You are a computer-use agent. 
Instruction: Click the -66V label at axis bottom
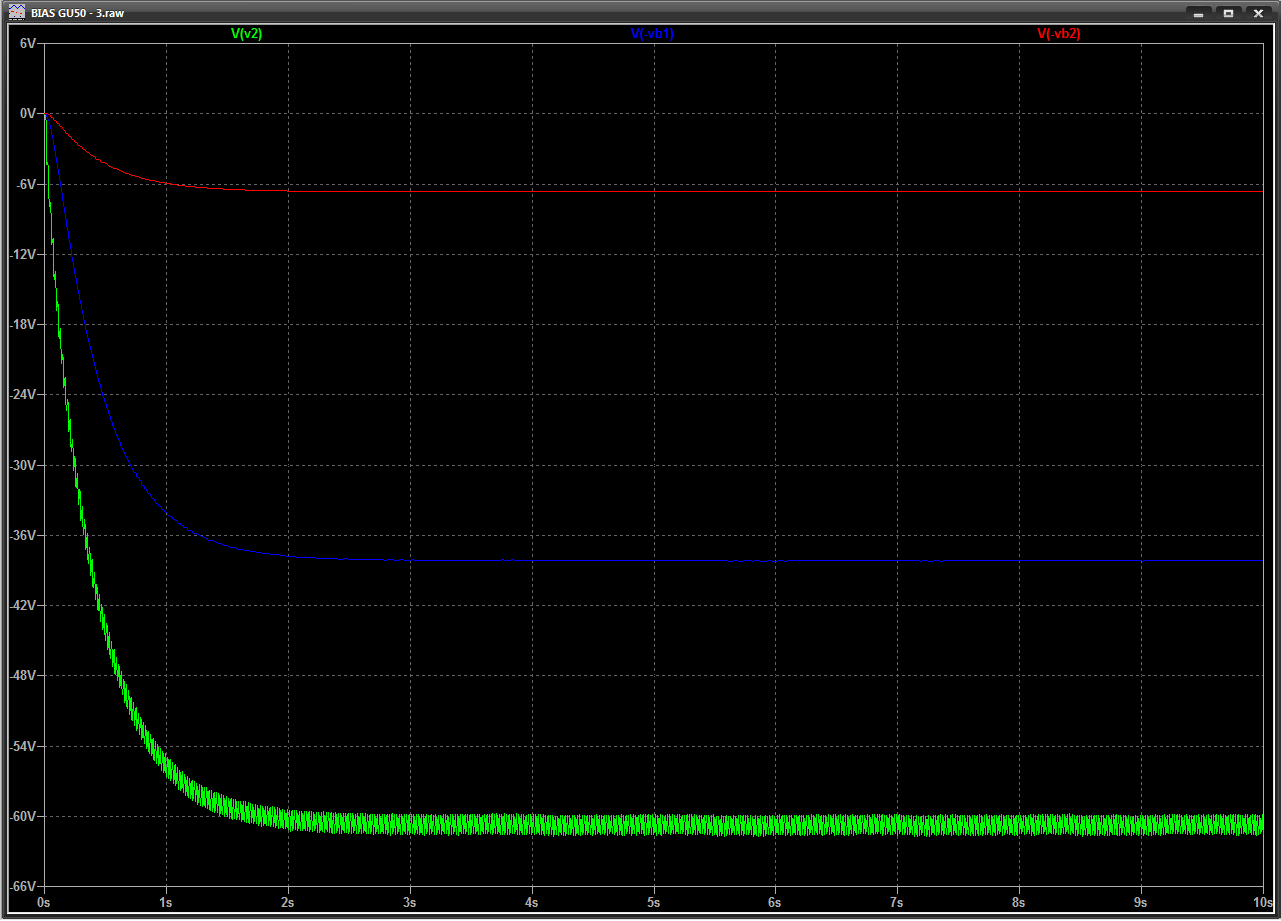[24, 887]
